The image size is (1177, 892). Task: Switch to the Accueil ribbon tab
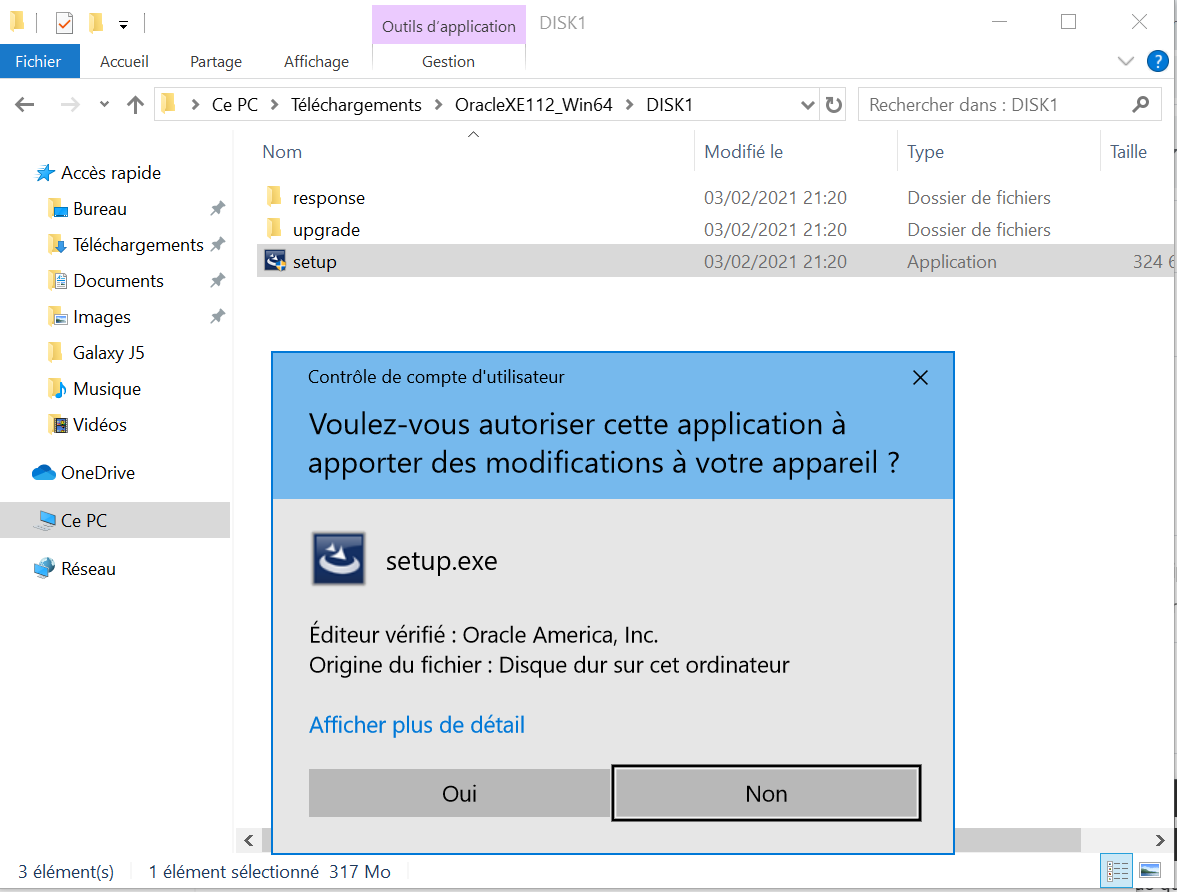coord(124,62)
